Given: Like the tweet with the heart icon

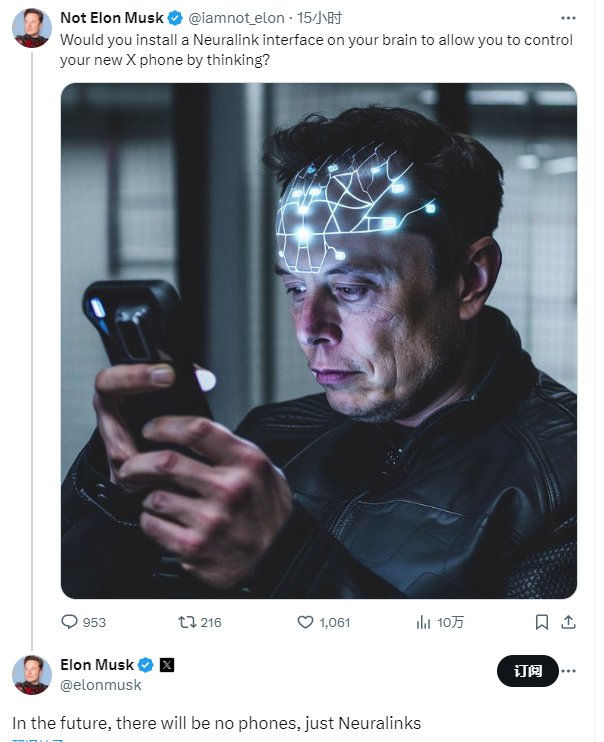Looking at the screenshot, I should pos(305,622).
